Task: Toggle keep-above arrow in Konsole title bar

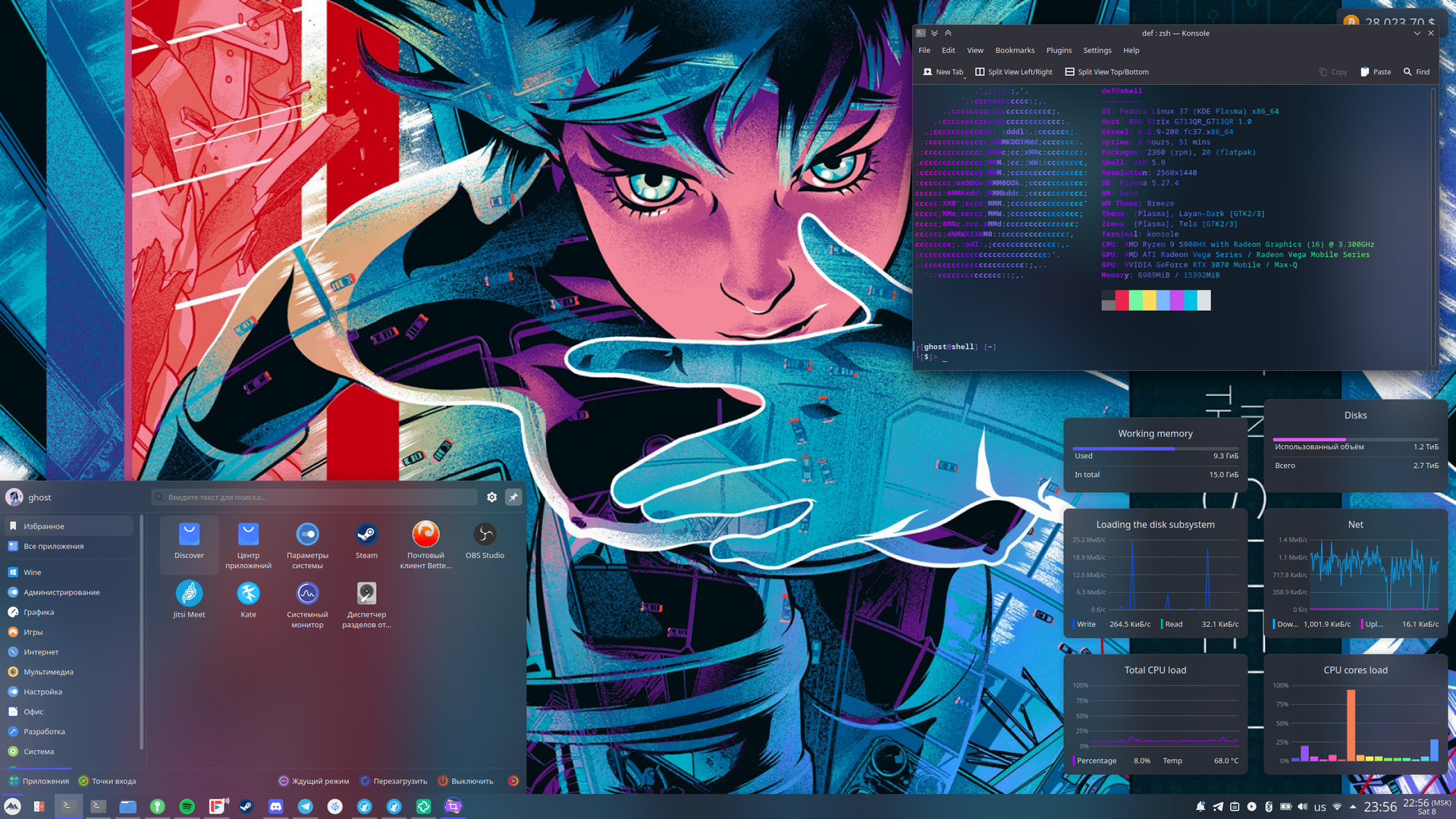Action: tap(948, 33)
